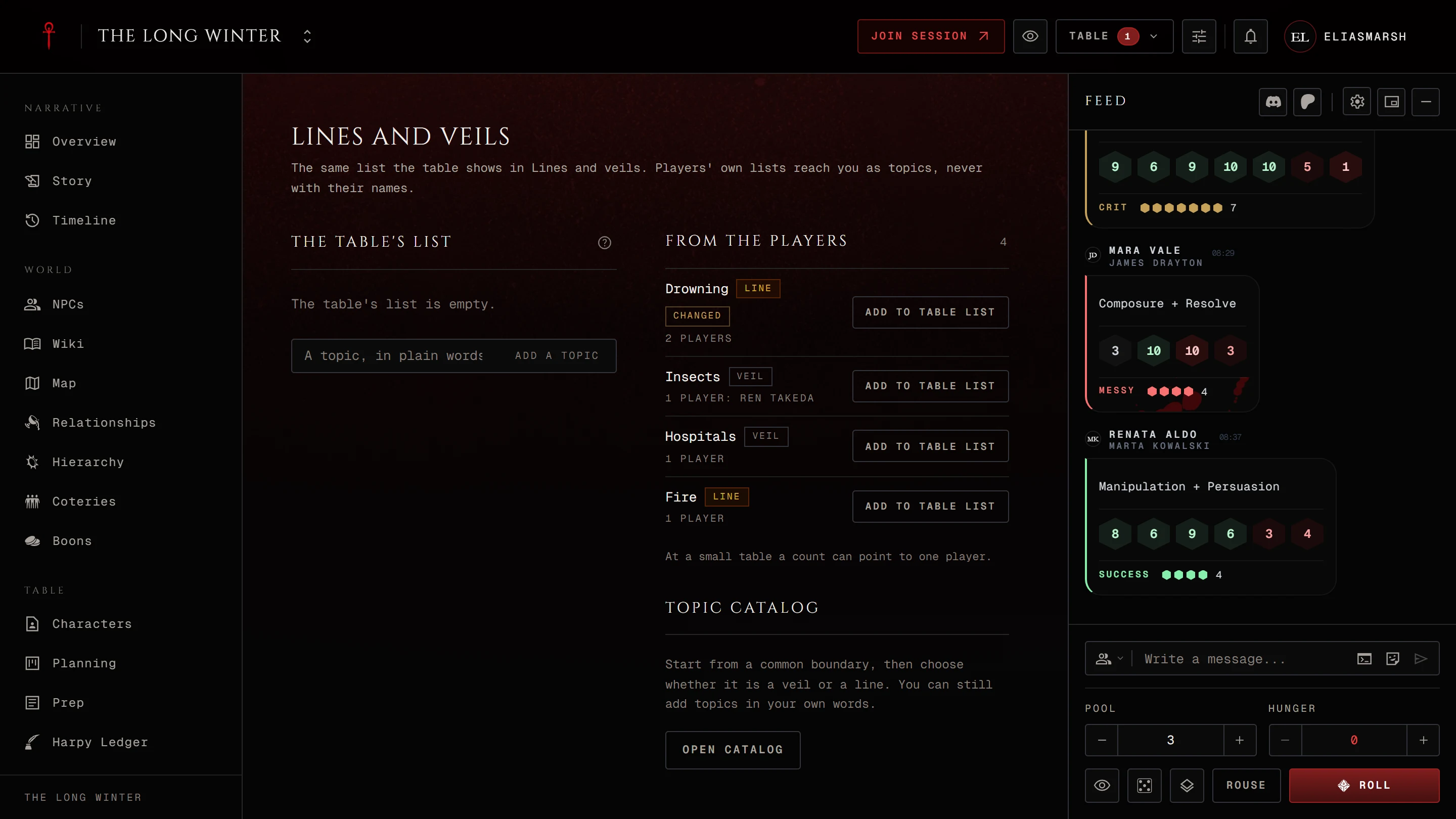Open message recipient dropdown
The height and width of the screenshot is (819, 1456).
(1109, 658)
